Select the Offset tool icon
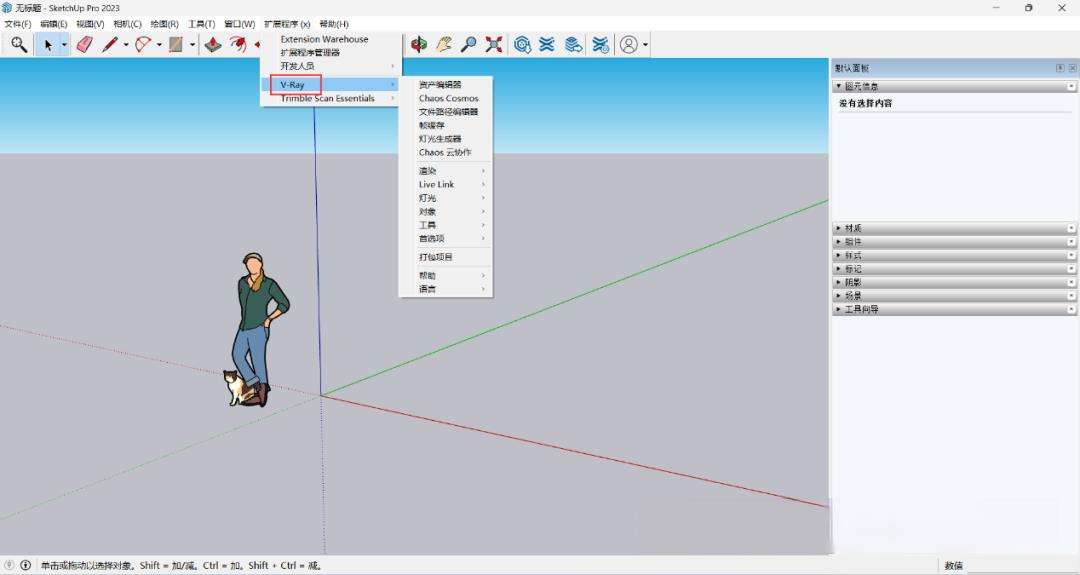The image size is (1080, 575). 238,45
